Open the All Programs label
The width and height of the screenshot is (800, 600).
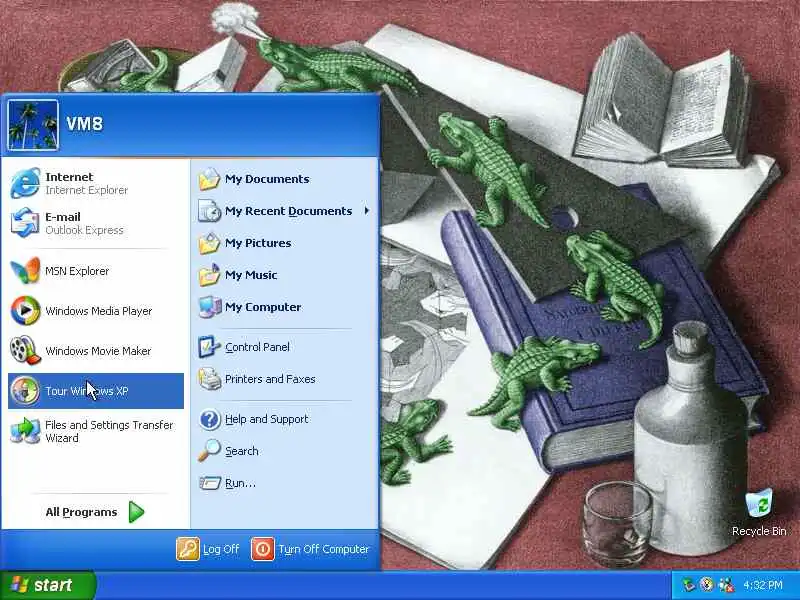81,512
